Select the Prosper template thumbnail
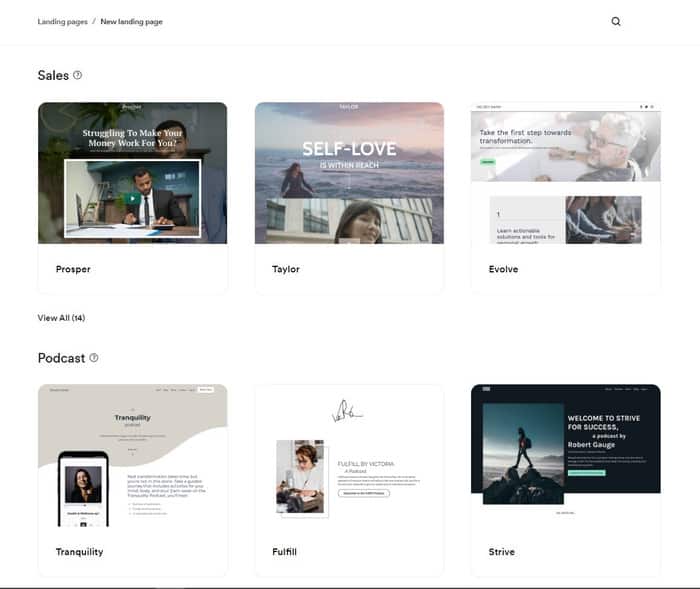The width and height of the screenshot is (700, 589). [133, 173]
